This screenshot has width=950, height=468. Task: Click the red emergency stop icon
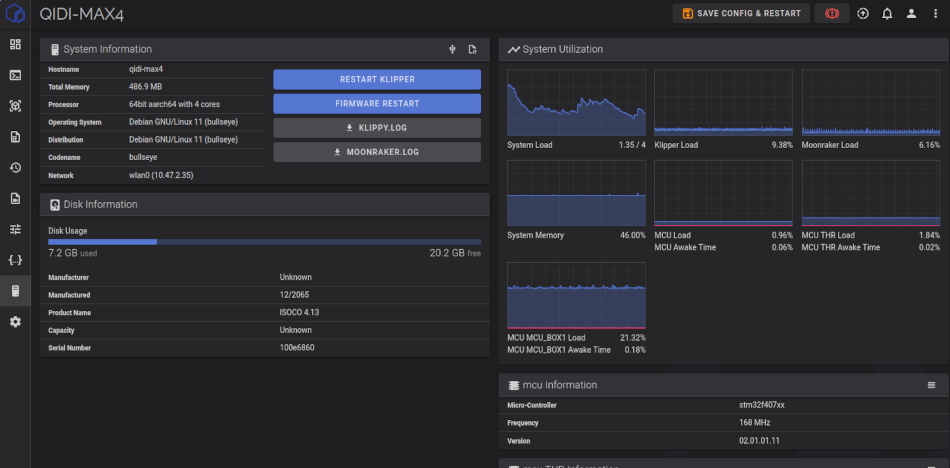(832, 14)
